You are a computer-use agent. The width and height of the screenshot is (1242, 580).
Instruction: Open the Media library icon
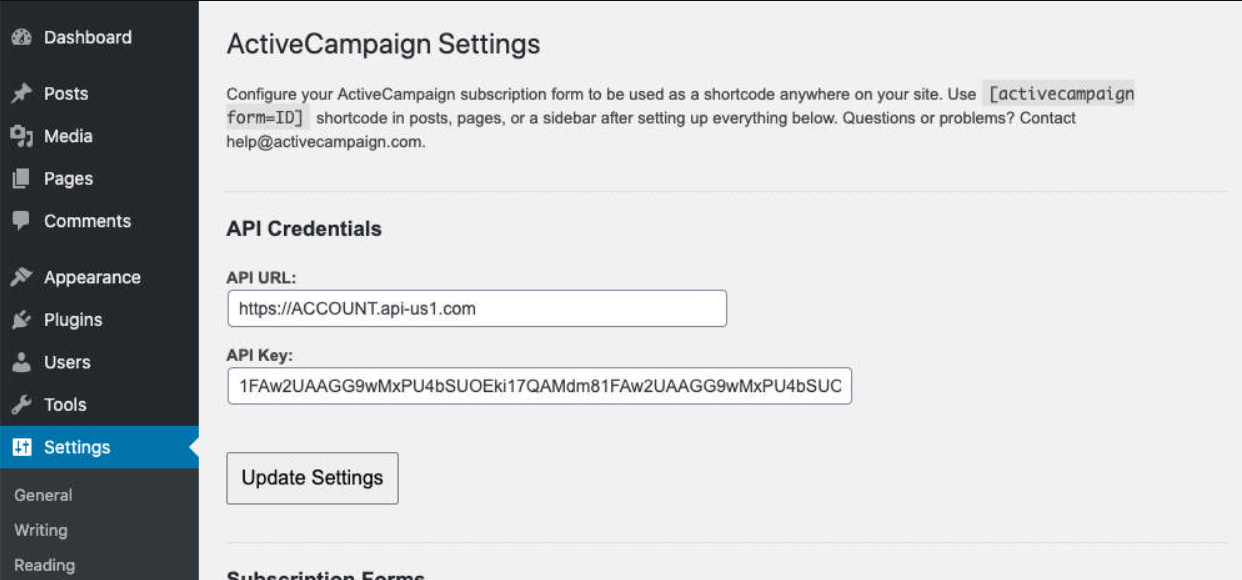tap(22, 136)
